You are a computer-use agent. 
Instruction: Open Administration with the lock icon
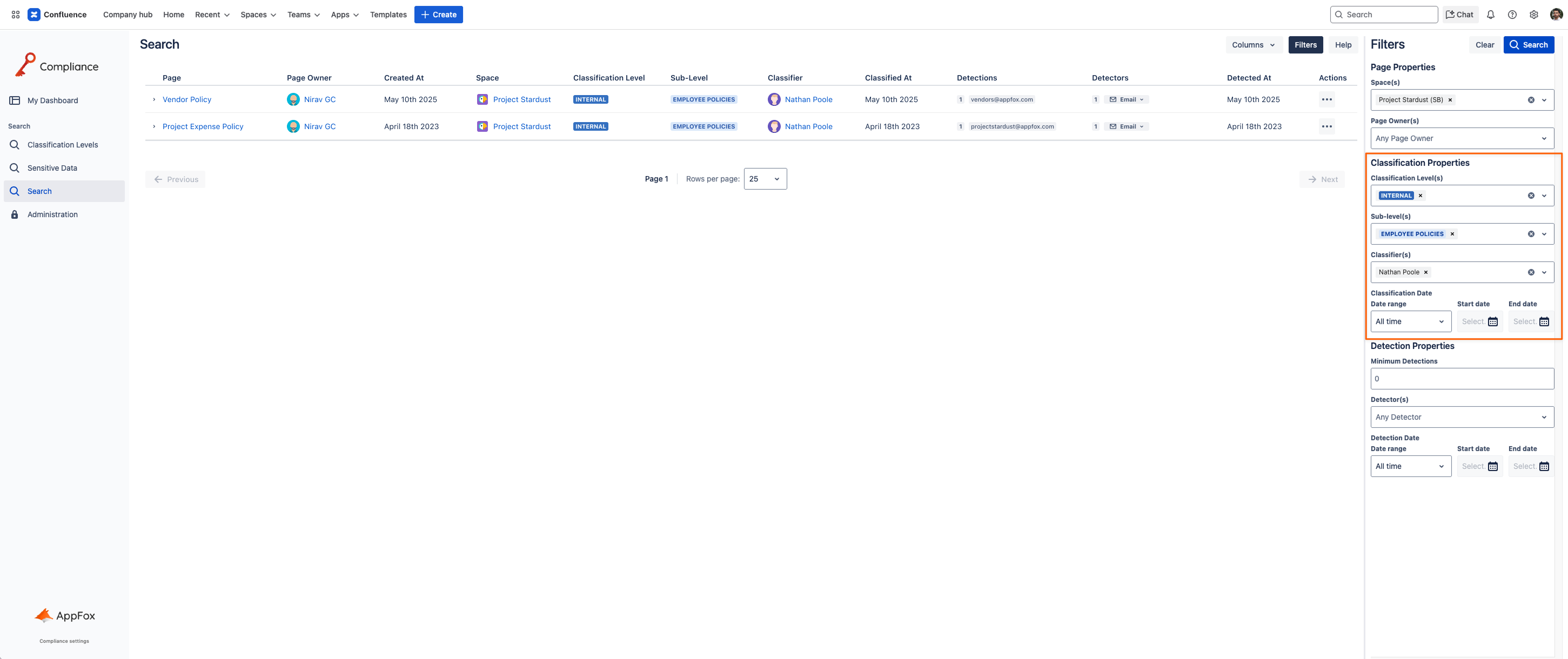[x=52, y=214]
